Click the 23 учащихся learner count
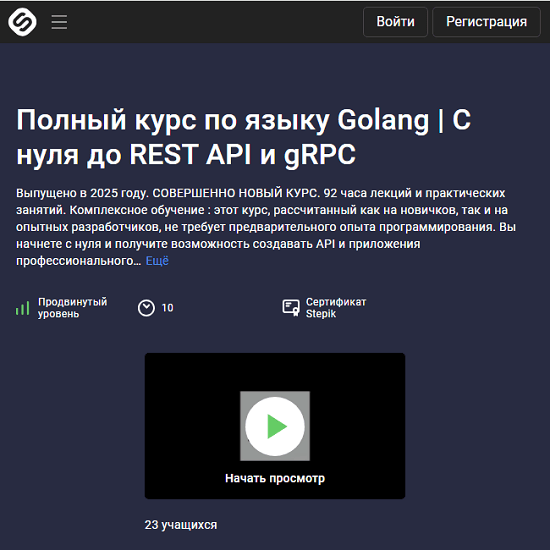The height and width of the screenshot is (550, 550). click(x=181, y=525)
